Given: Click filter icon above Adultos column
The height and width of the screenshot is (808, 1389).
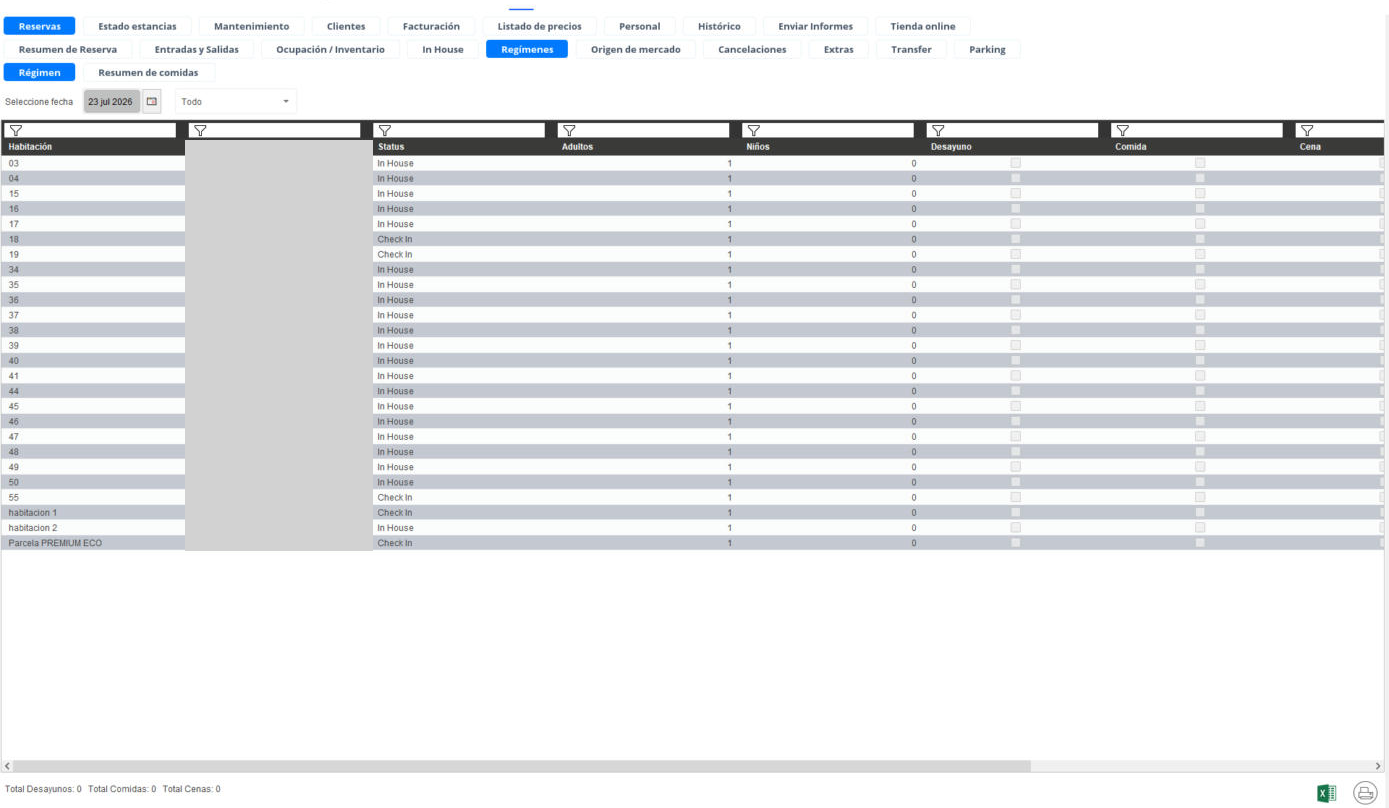Looking at the screenshot, I should click(569, 130).
